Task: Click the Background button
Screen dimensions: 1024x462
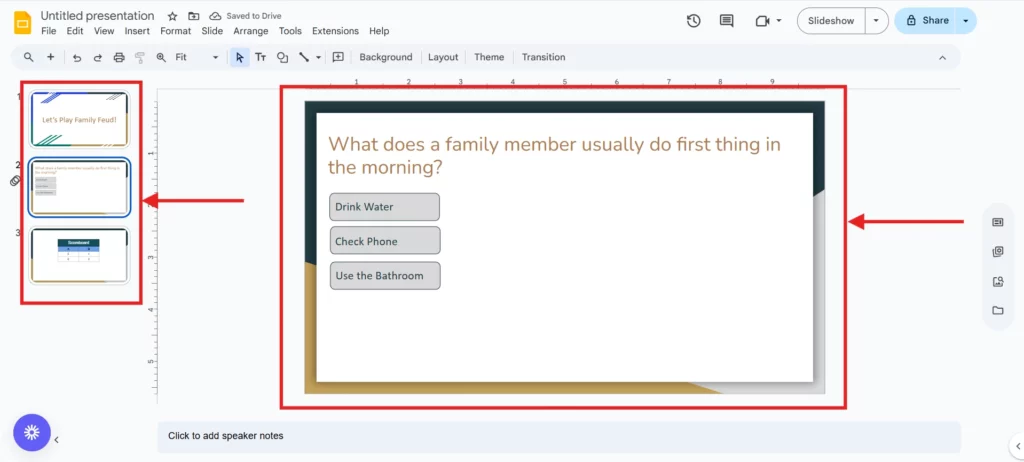Action: (x=385, y=58)
